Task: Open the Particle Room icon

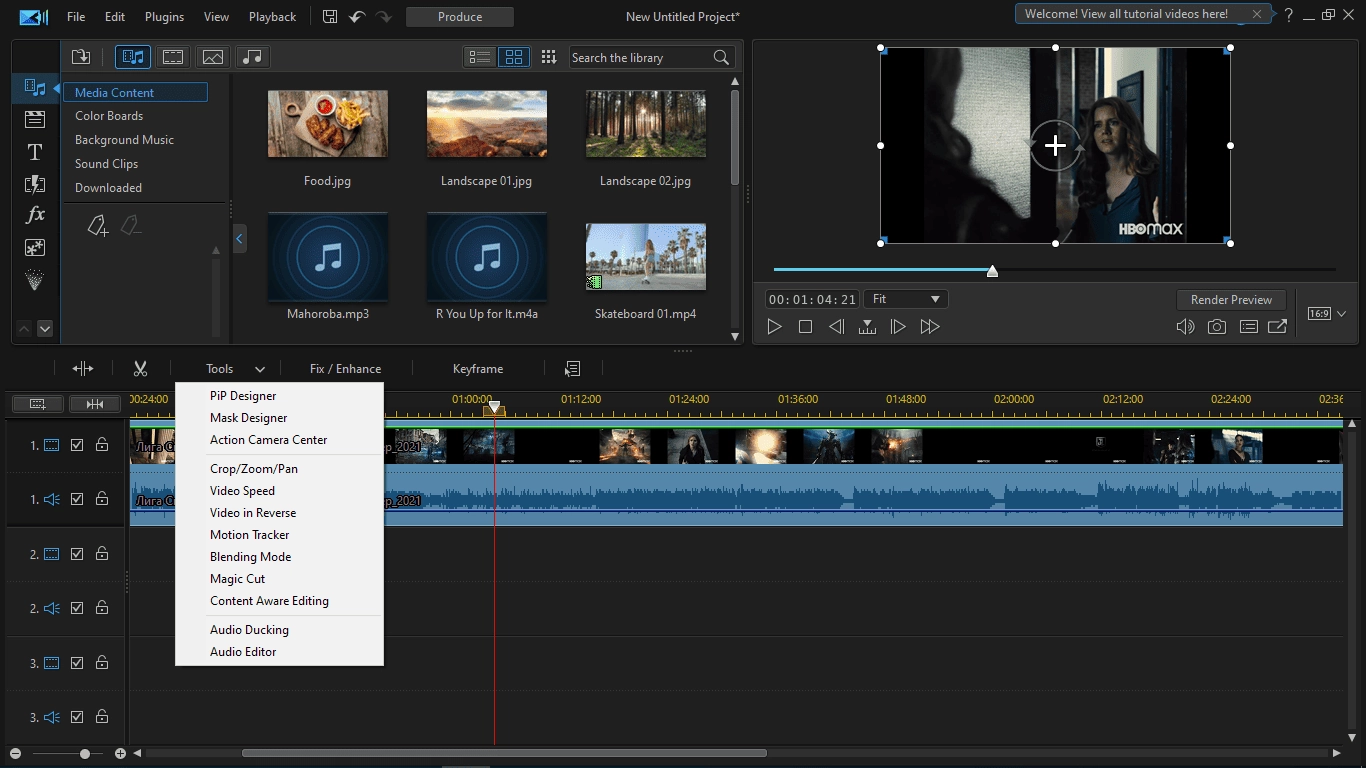Action: tap(35, 280)
